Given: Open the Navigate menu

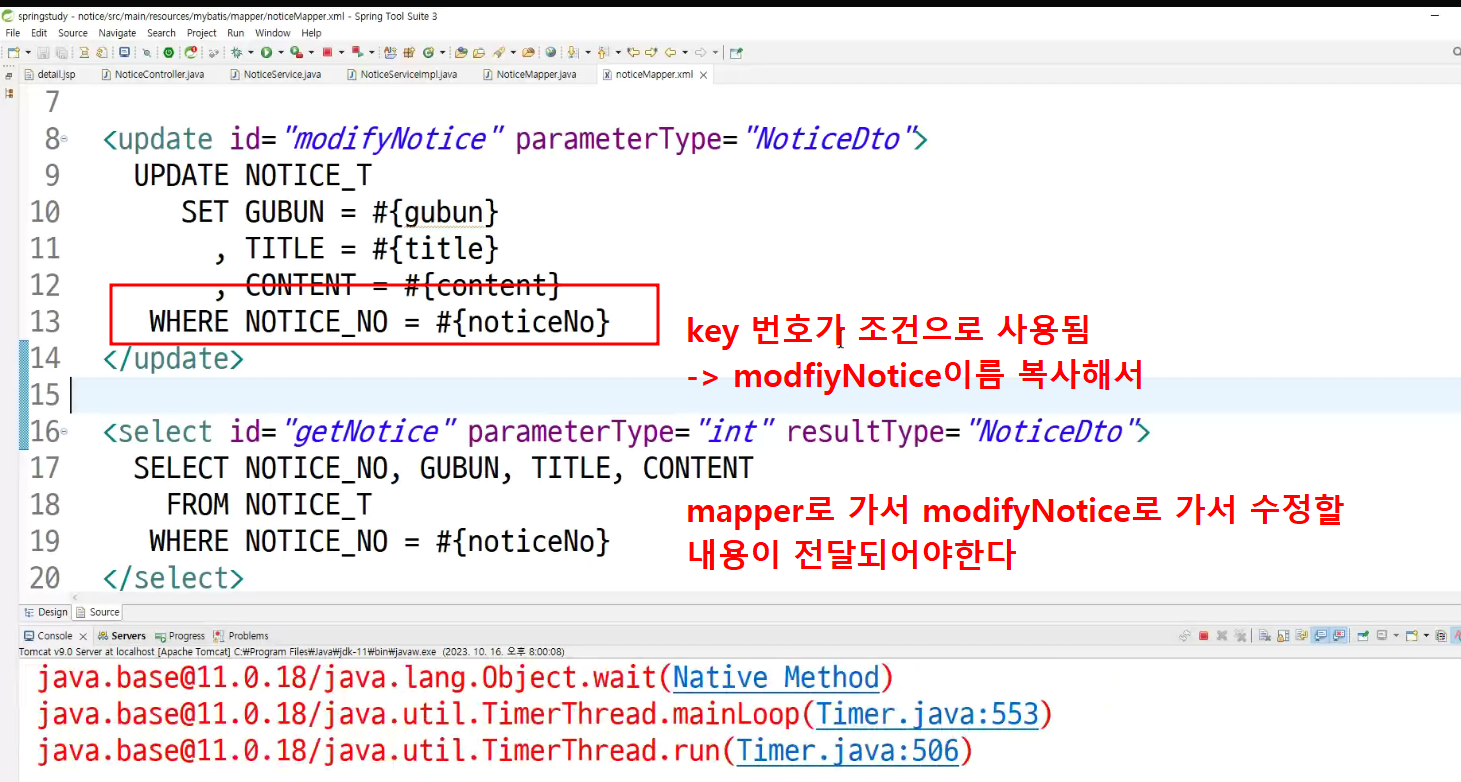Looking at the screenshot, I should (117, 33).
